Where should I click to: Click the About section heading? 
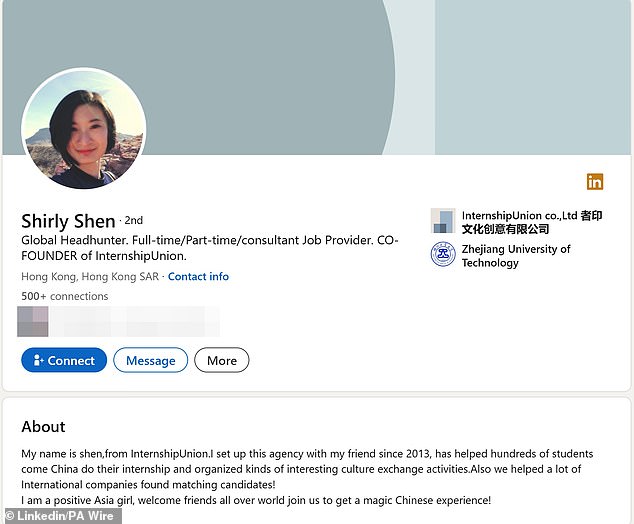[43, 426]
